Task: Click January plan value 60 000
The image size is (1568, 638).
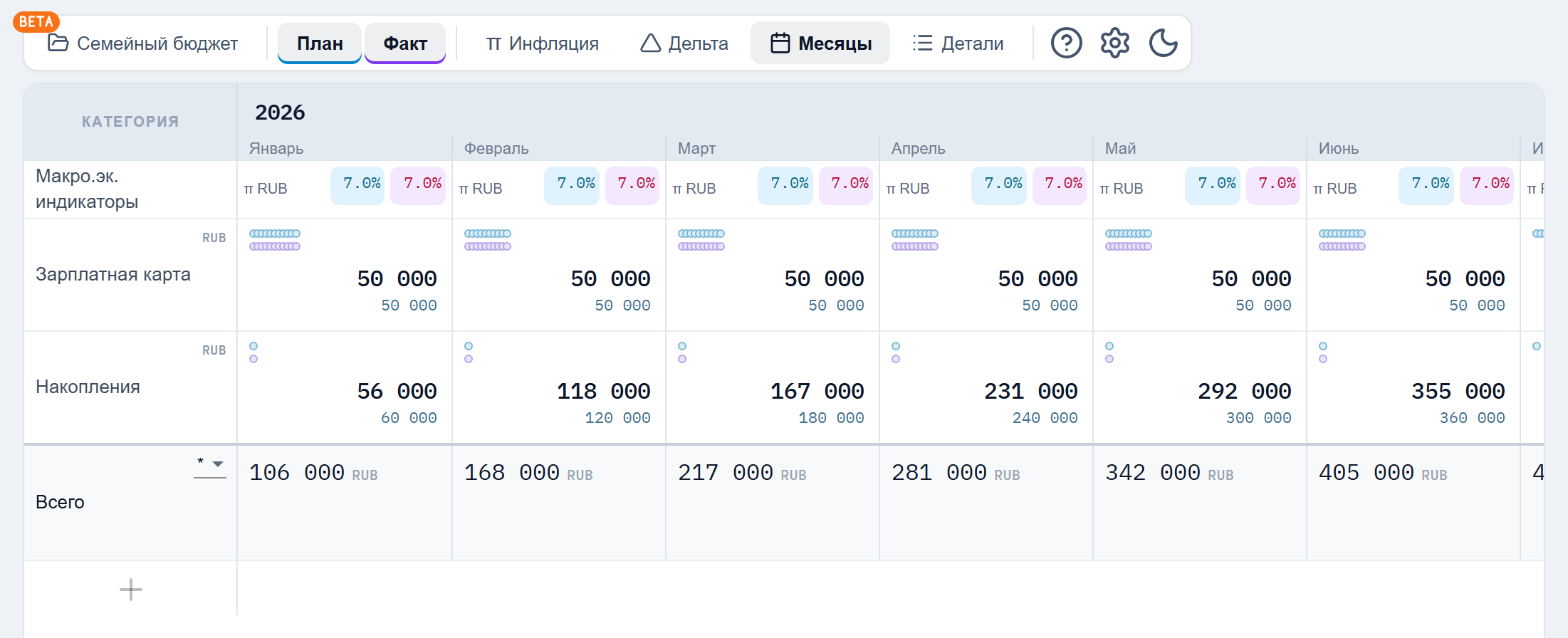Action: coord(409,418)
